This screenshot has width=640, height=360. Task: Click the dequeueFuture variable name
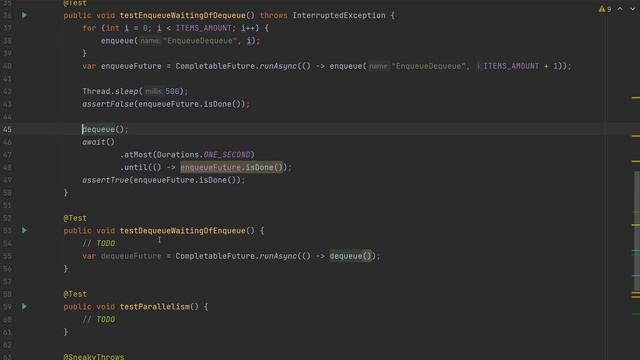pos(131,256)
